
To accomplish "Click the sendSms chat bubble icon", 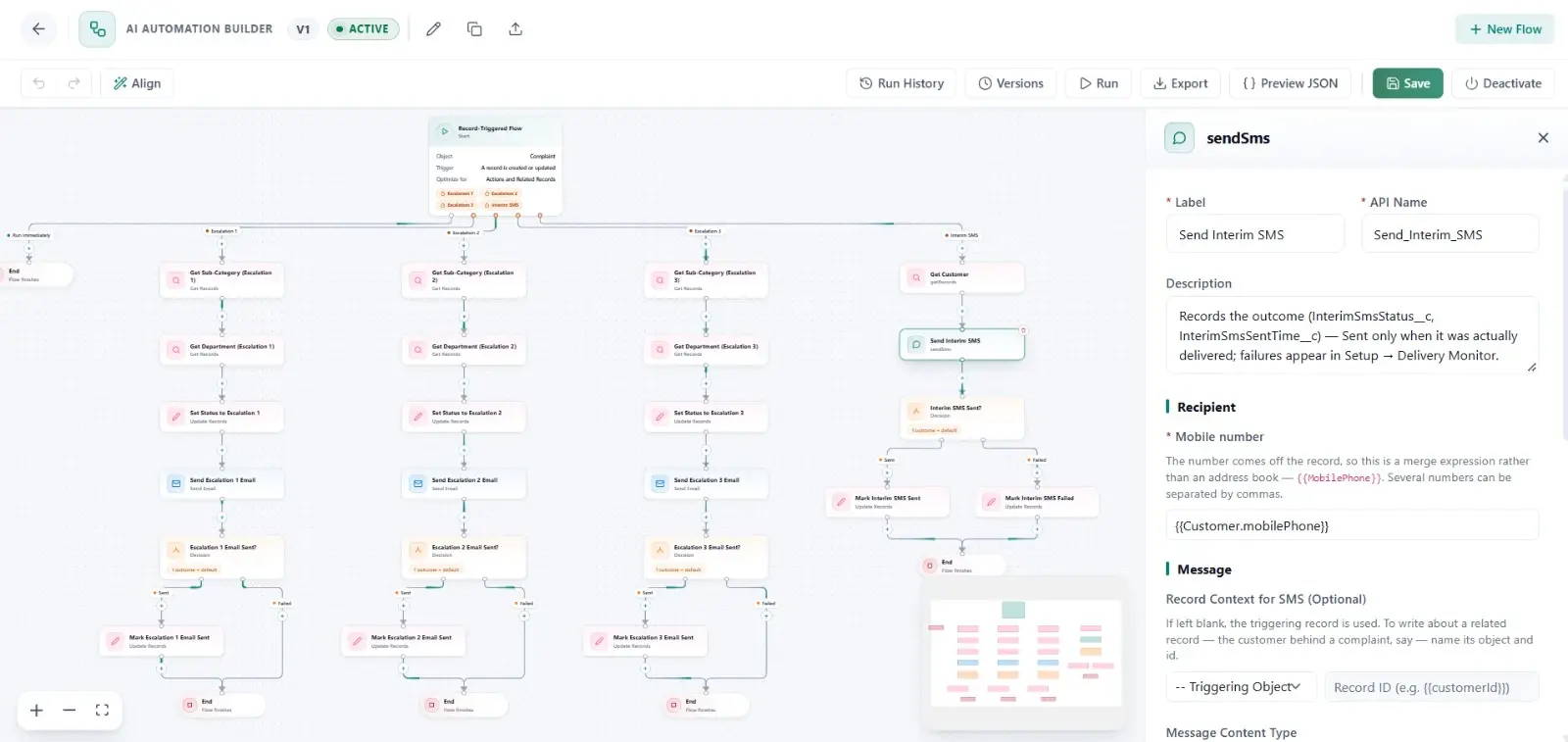I will [1179, 138].
